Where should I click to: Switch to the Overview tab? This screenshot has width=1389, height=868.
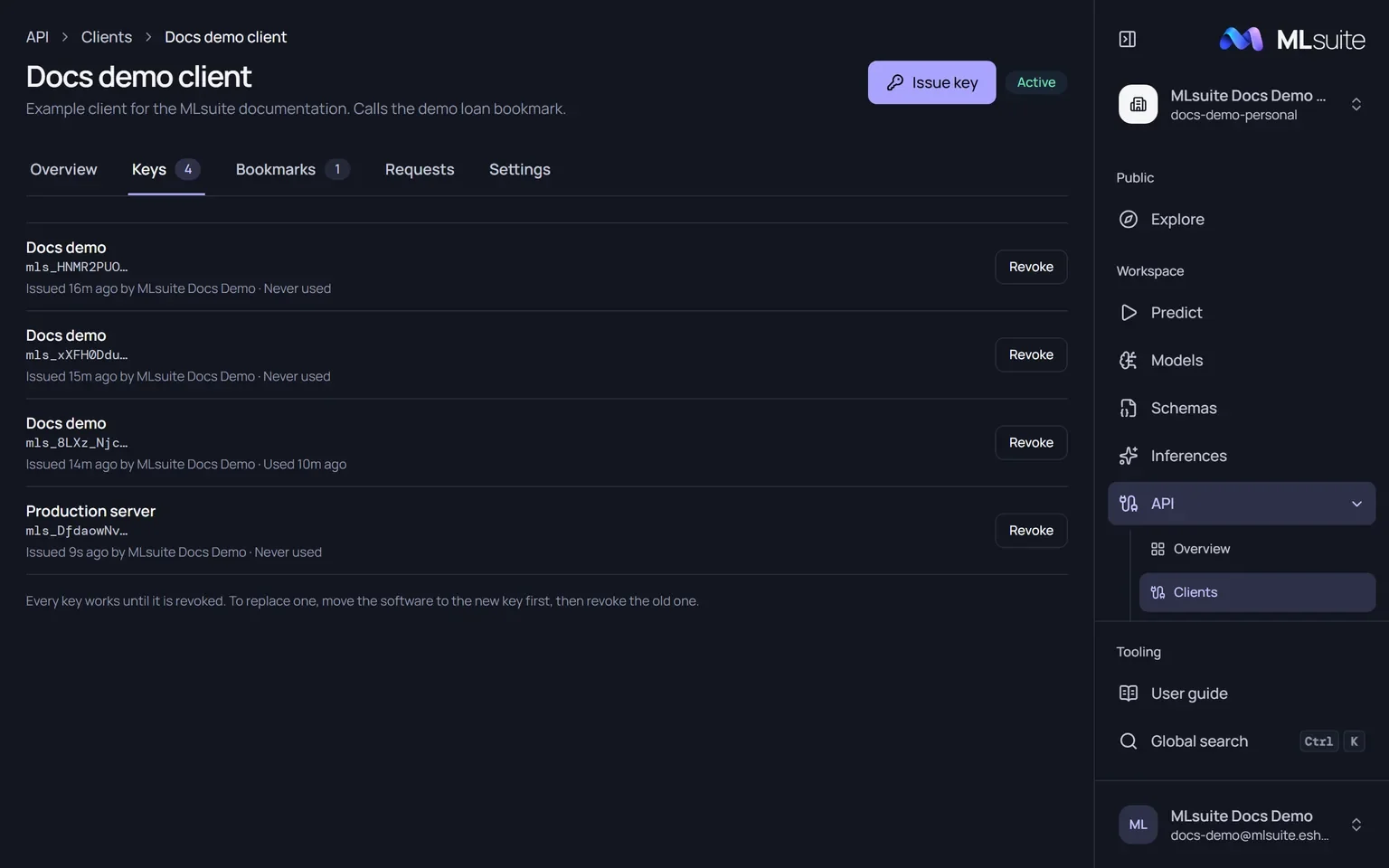pos(63,169)
